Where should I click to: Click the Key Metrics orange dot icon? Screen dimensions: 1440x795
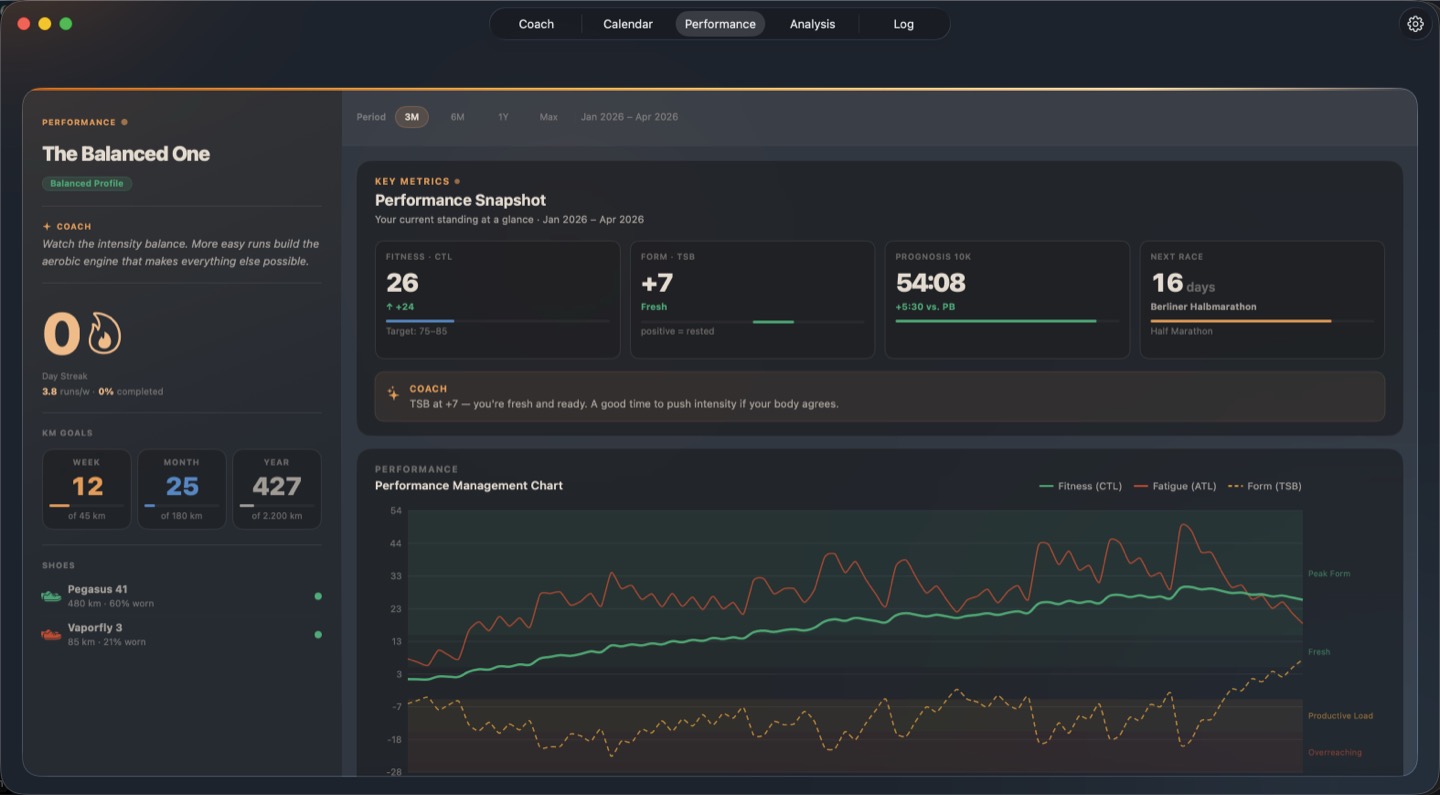coord(458,181)
